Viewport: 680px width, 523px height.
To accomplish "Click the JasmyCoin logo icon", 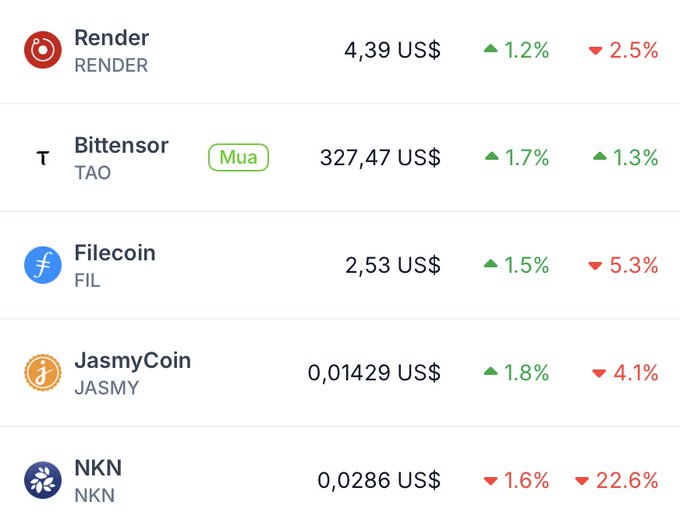I will [x=43, y=373].
